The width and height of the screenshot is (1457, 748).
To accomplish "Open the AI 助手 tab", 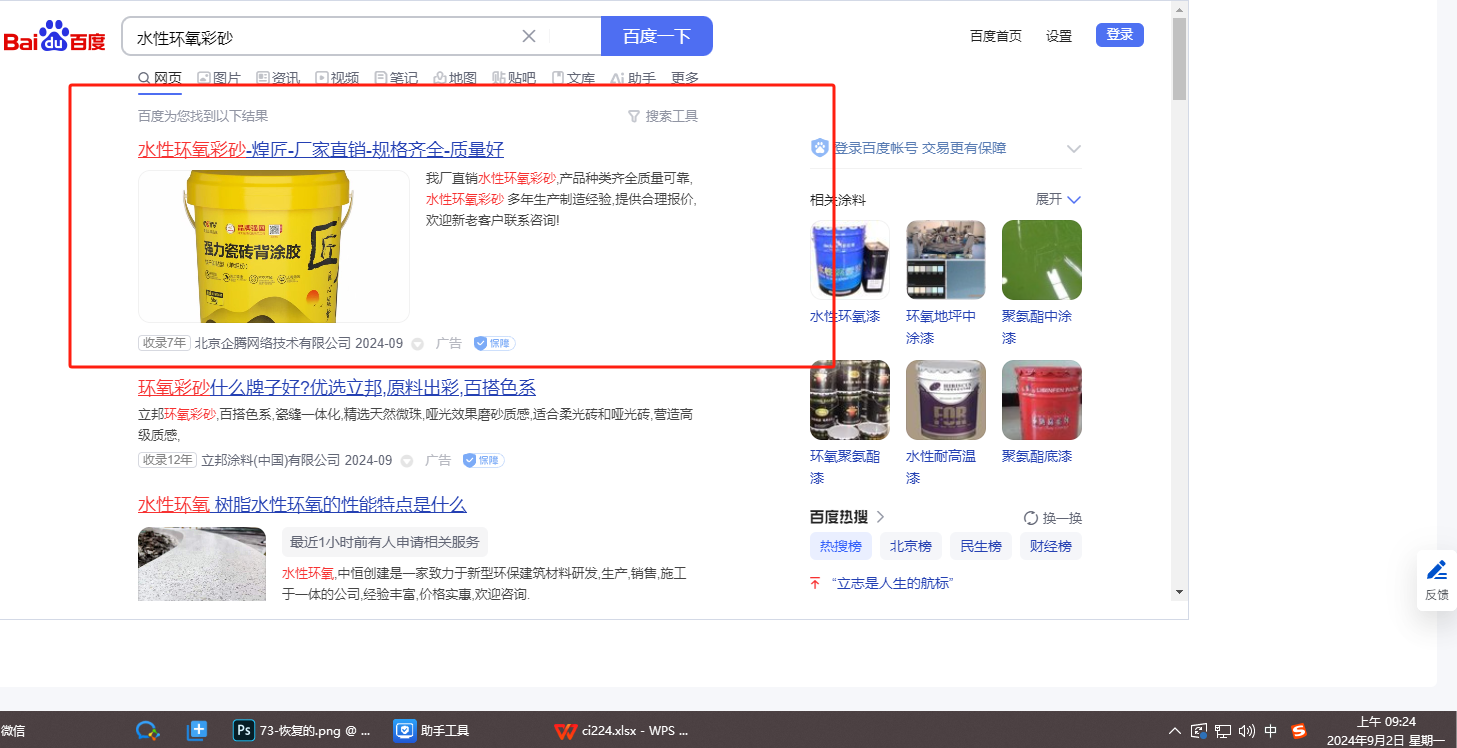I will (633, 78).
